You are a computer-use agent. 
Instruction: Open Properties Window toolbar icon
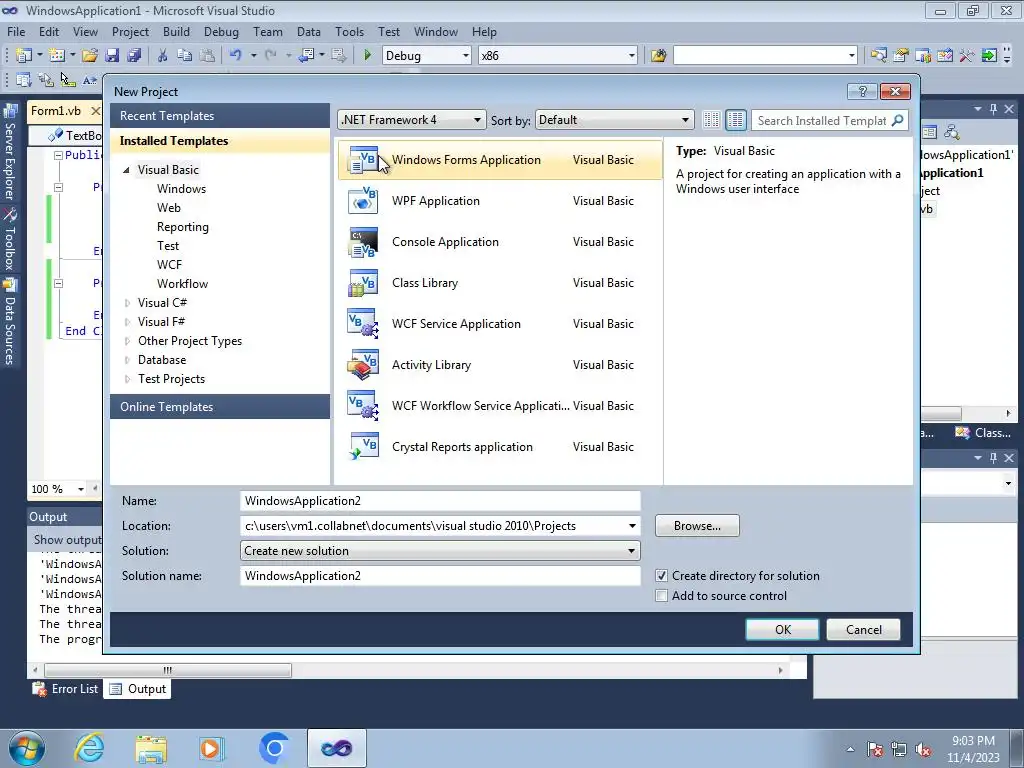click(901, 56)
